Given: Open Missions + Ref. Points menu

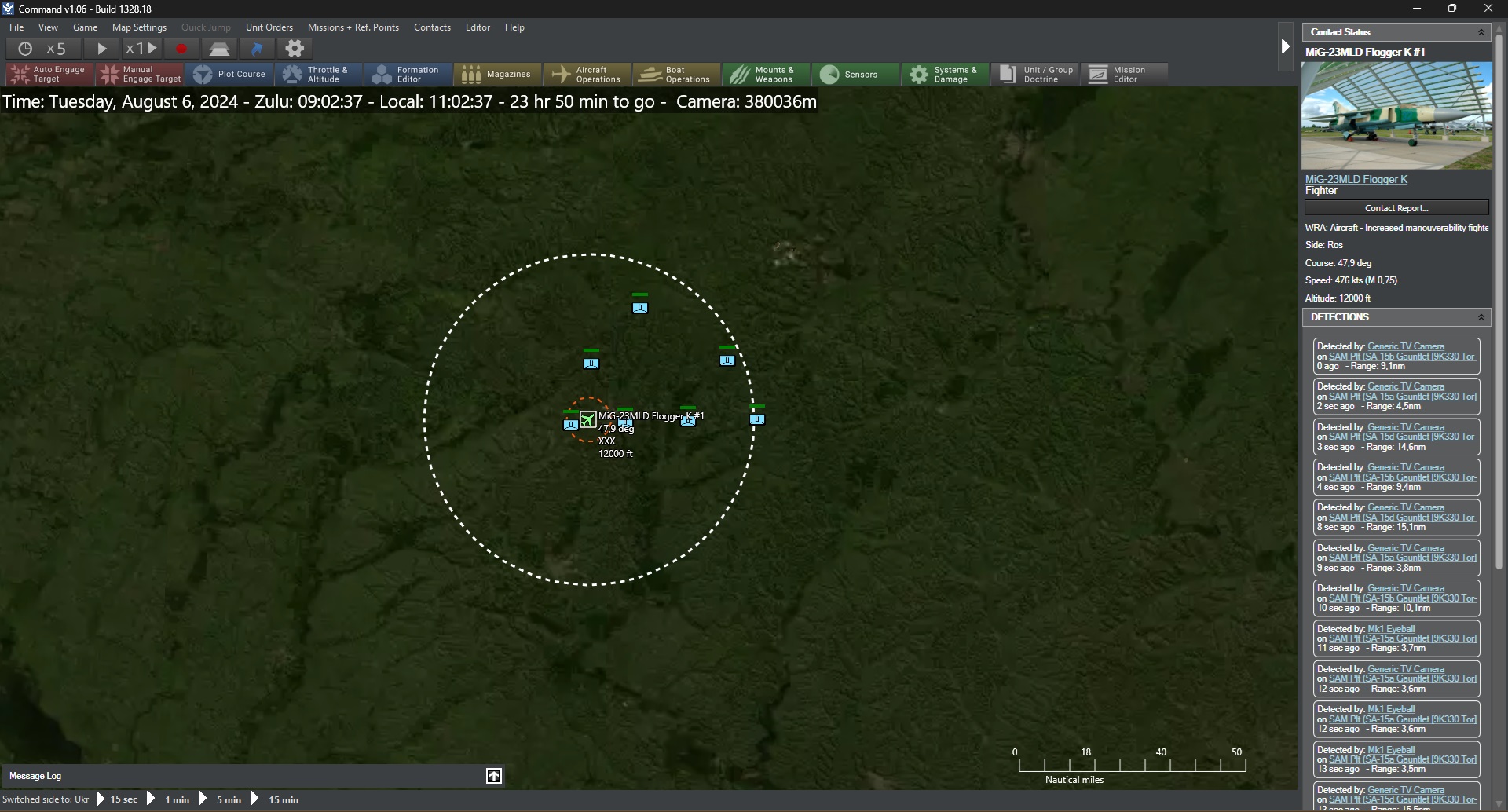Looking at the screenshot, I should [353, 27].
